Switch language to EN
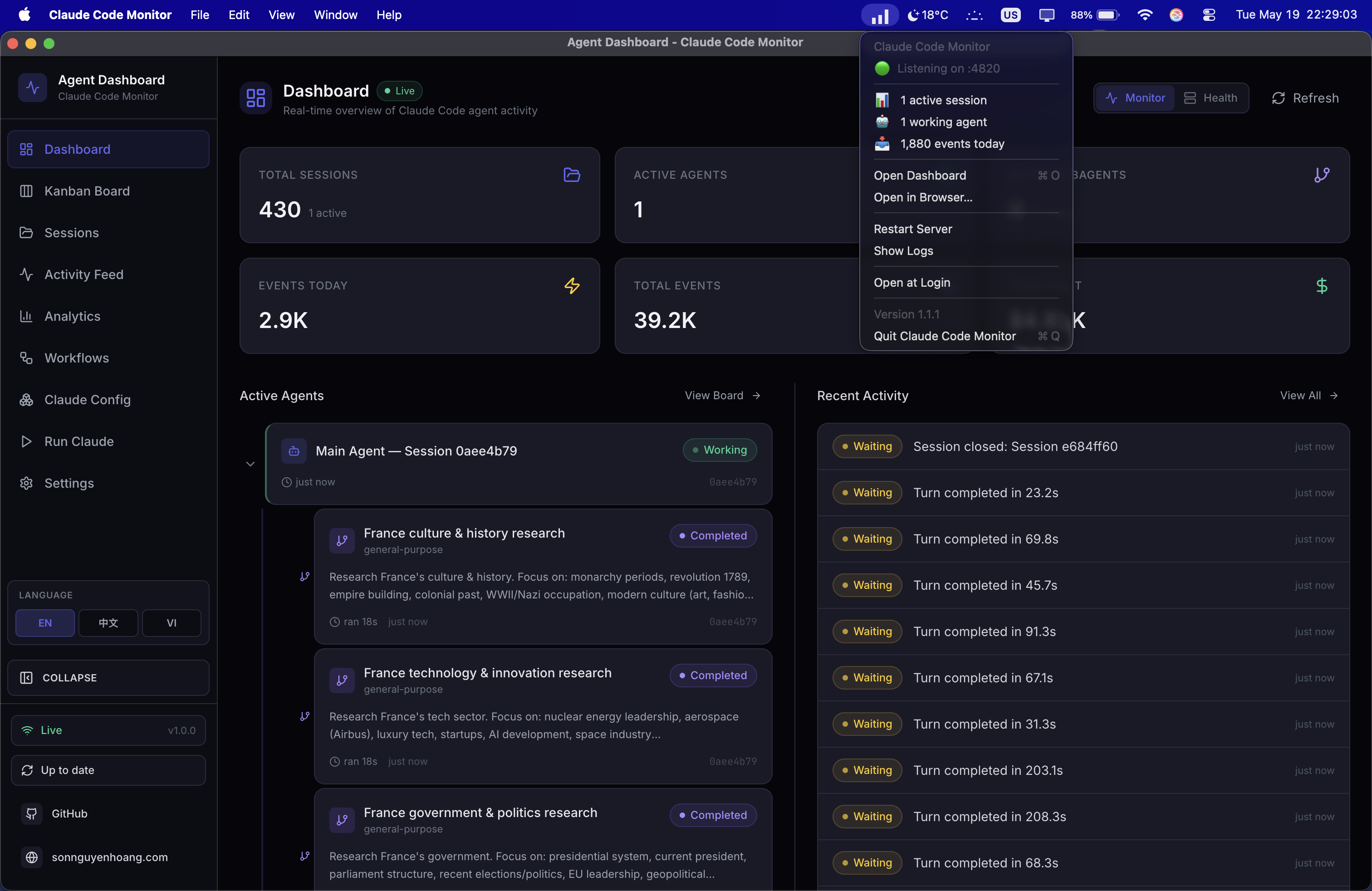 click(45, 623)
